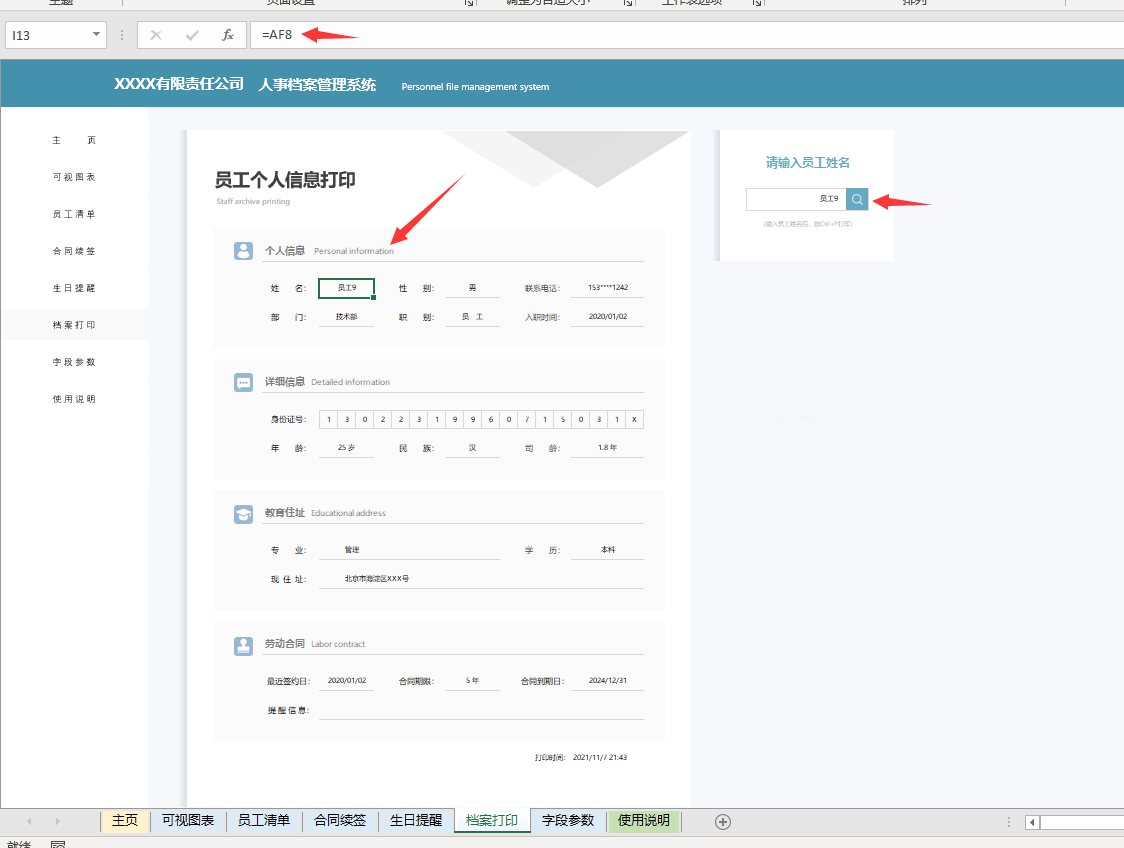
Task: Click the 职别 value 员 工
Action: pyautogui.click(x=472, y=316)
